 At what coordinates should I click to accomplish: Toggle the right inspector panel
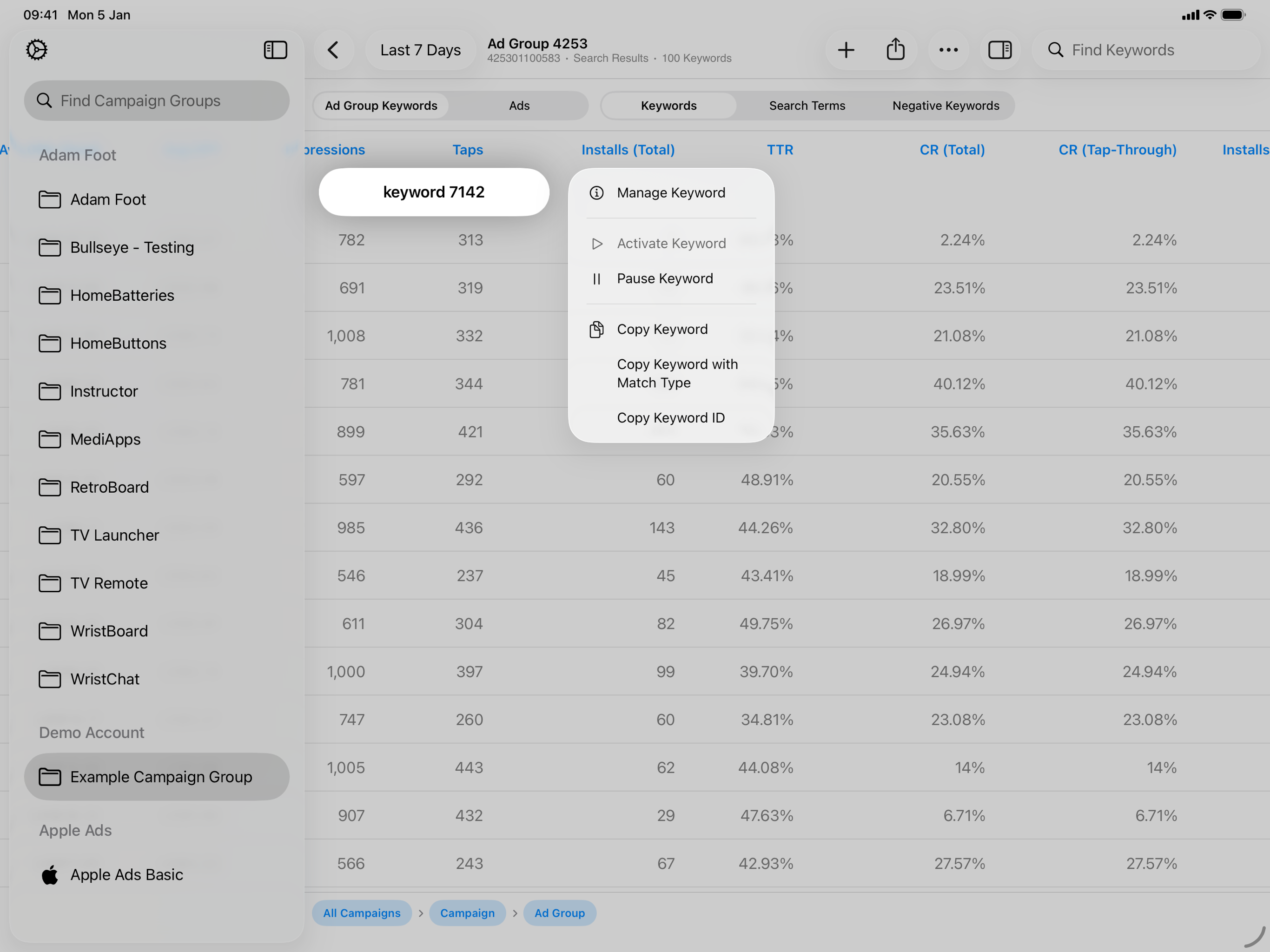click(x=999, y=50)
